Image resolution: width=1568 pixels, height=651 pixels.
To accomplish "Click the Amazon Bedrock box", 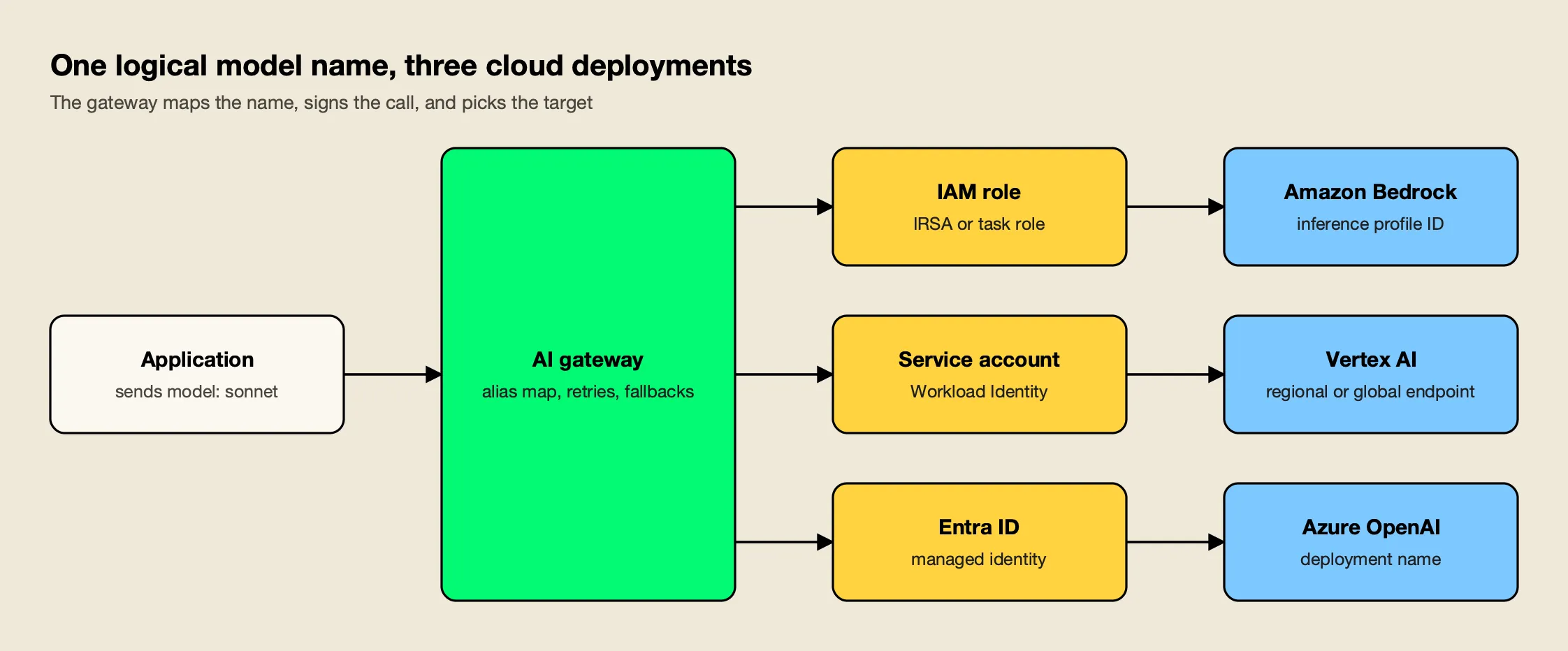I will point(1371,207).
